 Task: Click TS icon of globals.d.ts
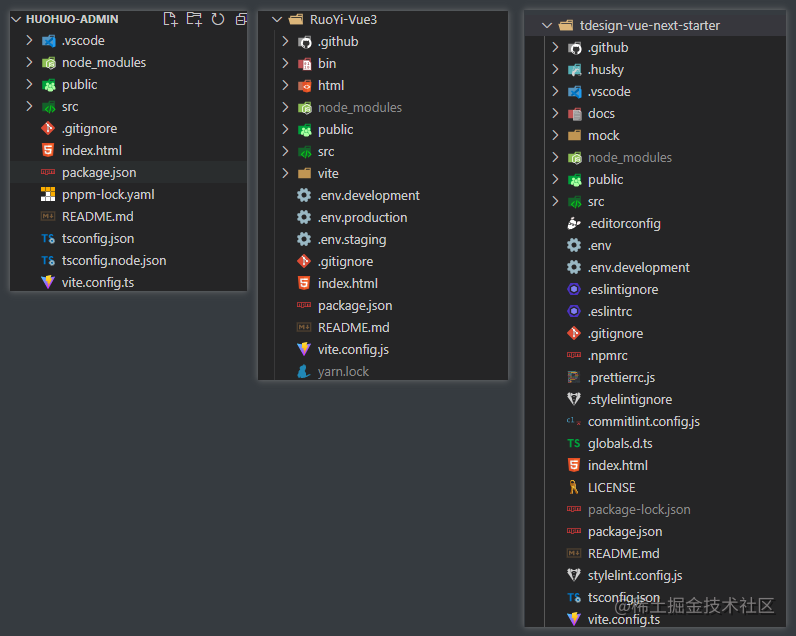tap(574, 443)
